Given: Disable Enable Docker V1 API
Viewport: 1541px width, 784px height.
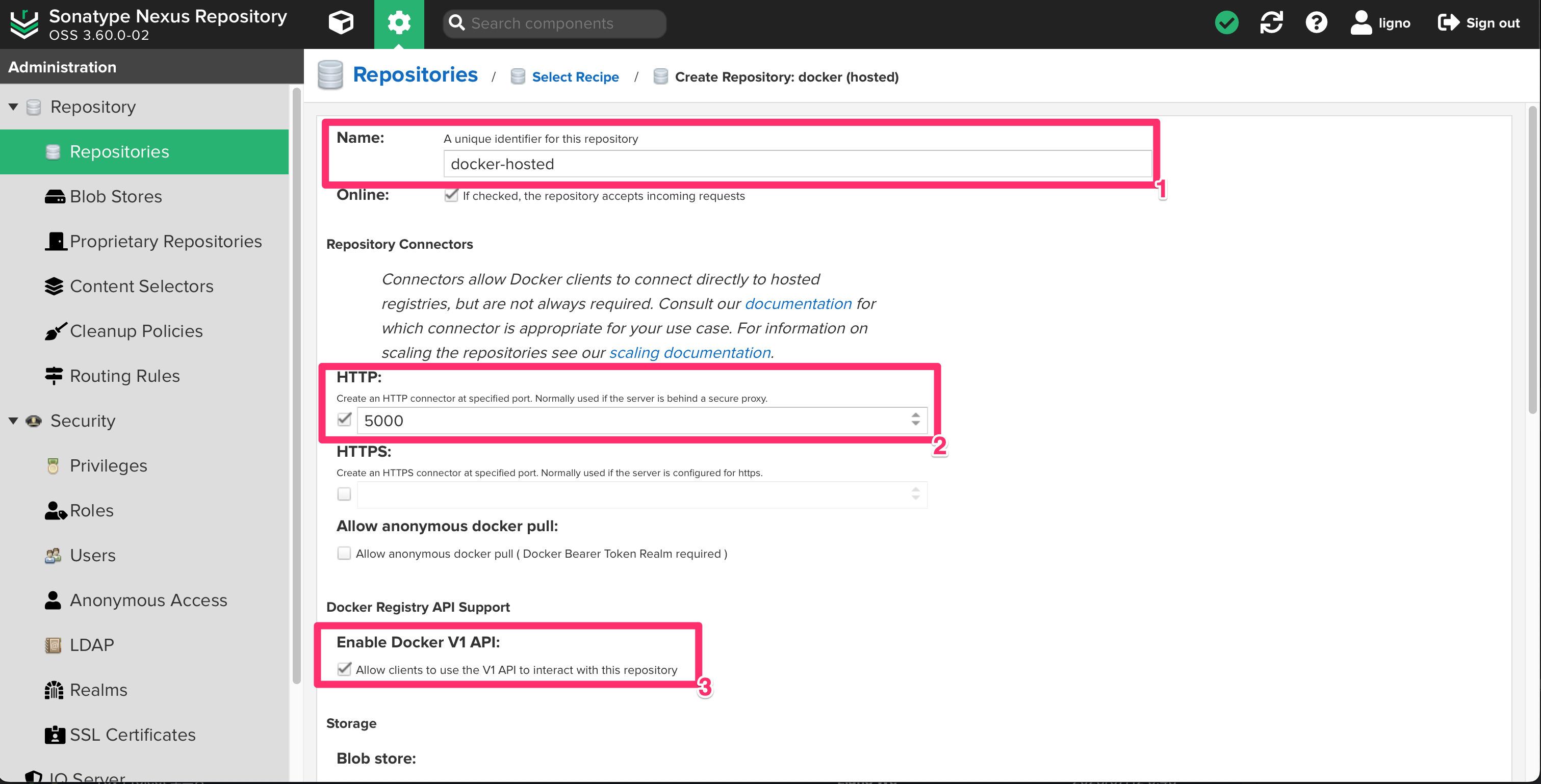Looking at the screenshot, I should click(x=344, y=669).
